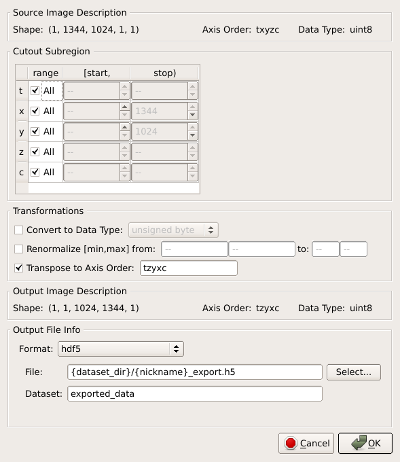Enable the Renormalize [min,max] checkbox
The height and width of the screenshot is (462, 400).
pyautogui.click(x=19, y=249)
